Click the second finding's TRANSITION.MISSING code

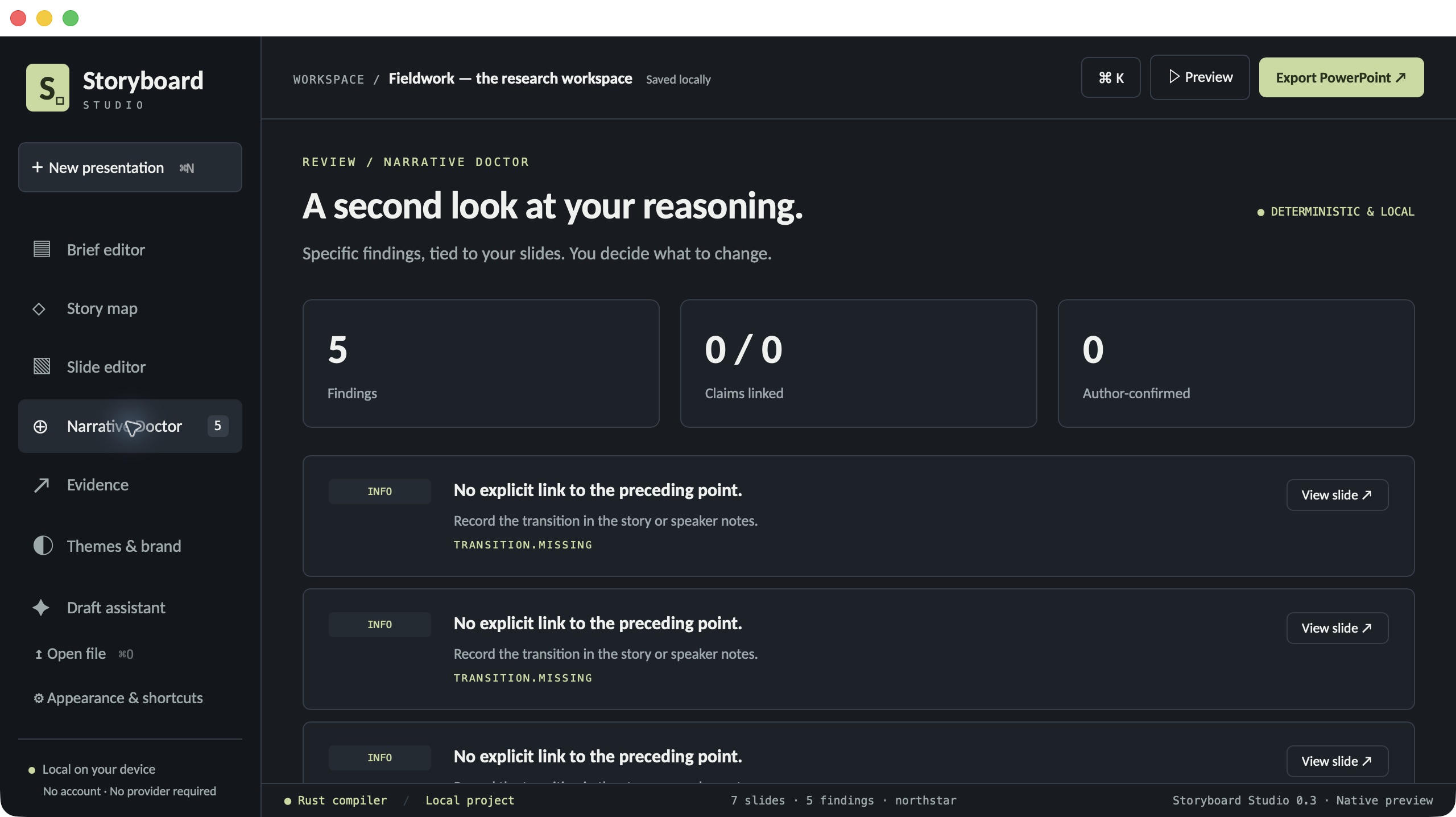(523, 678)
